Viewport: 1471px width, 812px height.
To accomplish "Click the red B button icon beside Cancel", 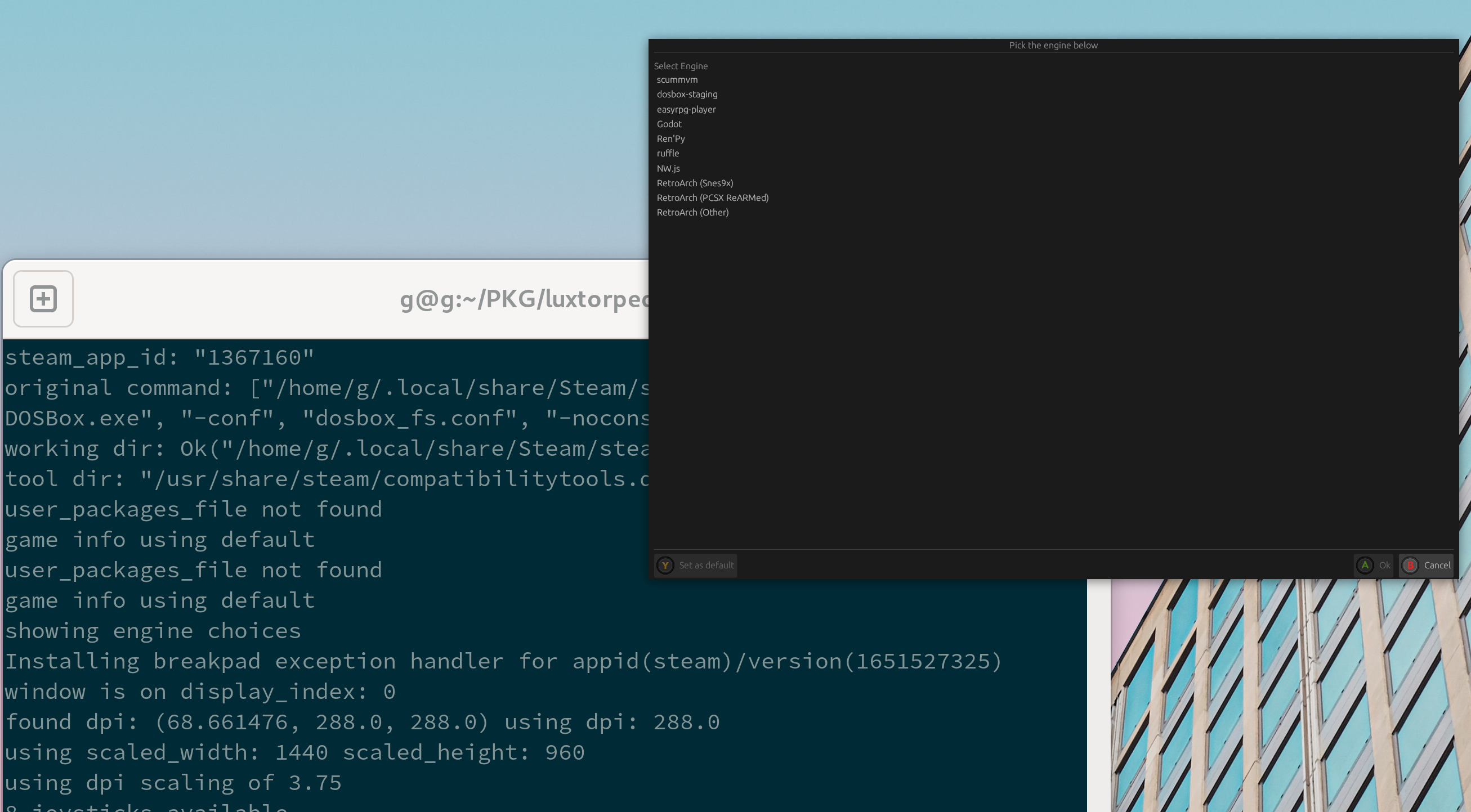I will (1410, 566).
